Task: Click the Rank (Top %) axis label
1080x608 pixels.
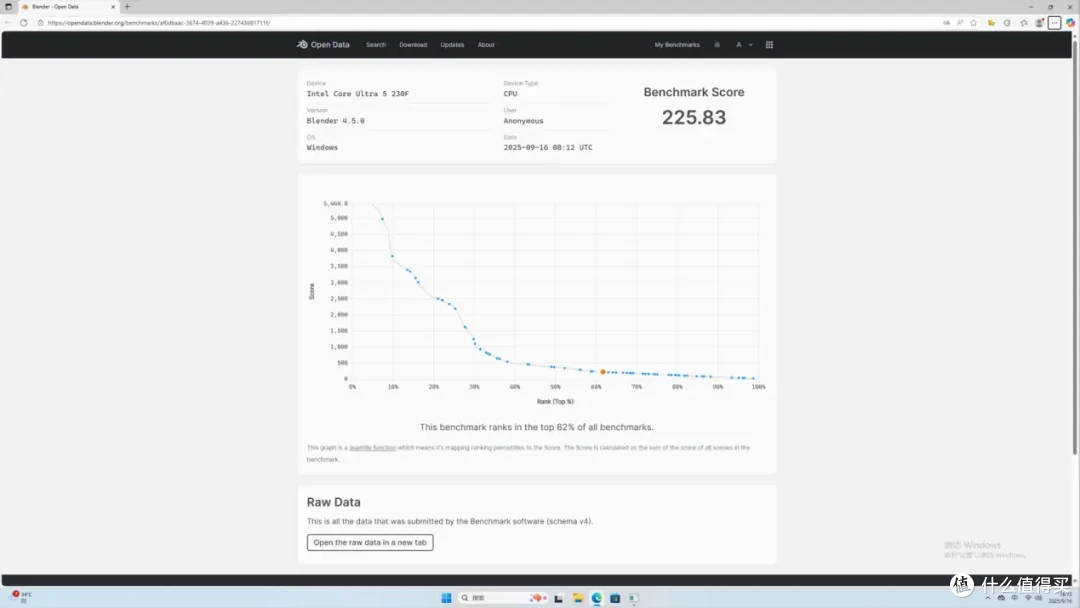Action: tap(555, 401)
